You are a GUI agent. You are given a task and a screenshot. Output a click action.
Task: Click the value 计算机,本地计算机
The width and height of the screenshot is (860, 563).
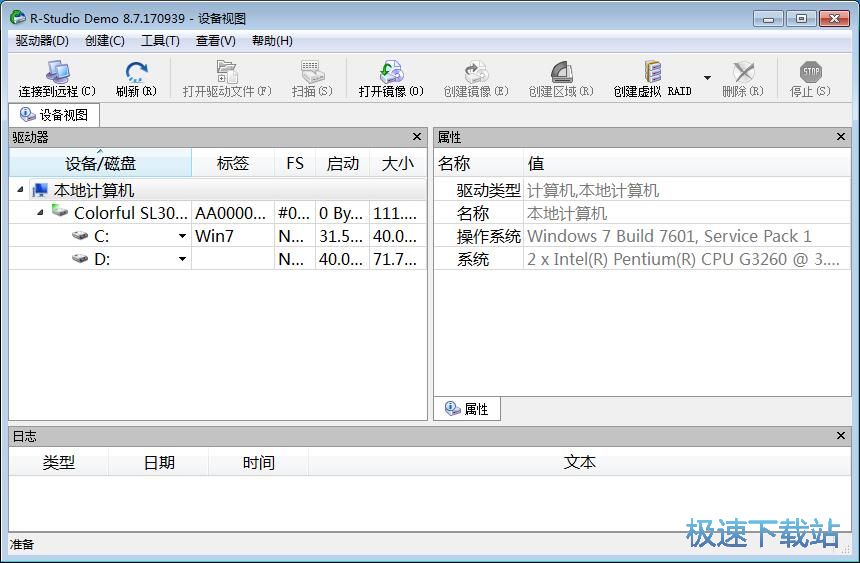[x=593, y=190]
